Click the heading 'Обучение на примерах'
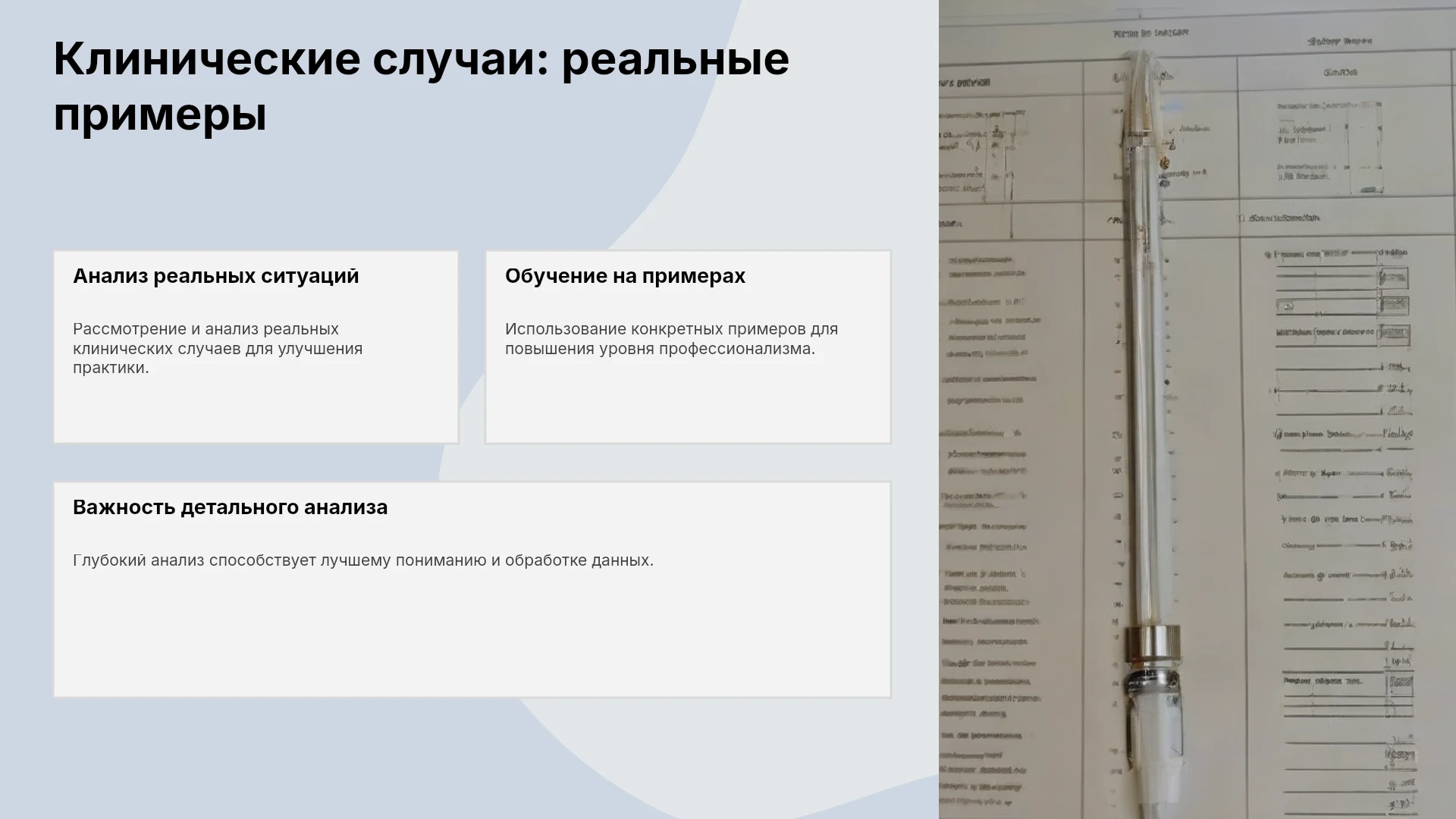This screenshot has width=1456, height=819. point(625,276)
